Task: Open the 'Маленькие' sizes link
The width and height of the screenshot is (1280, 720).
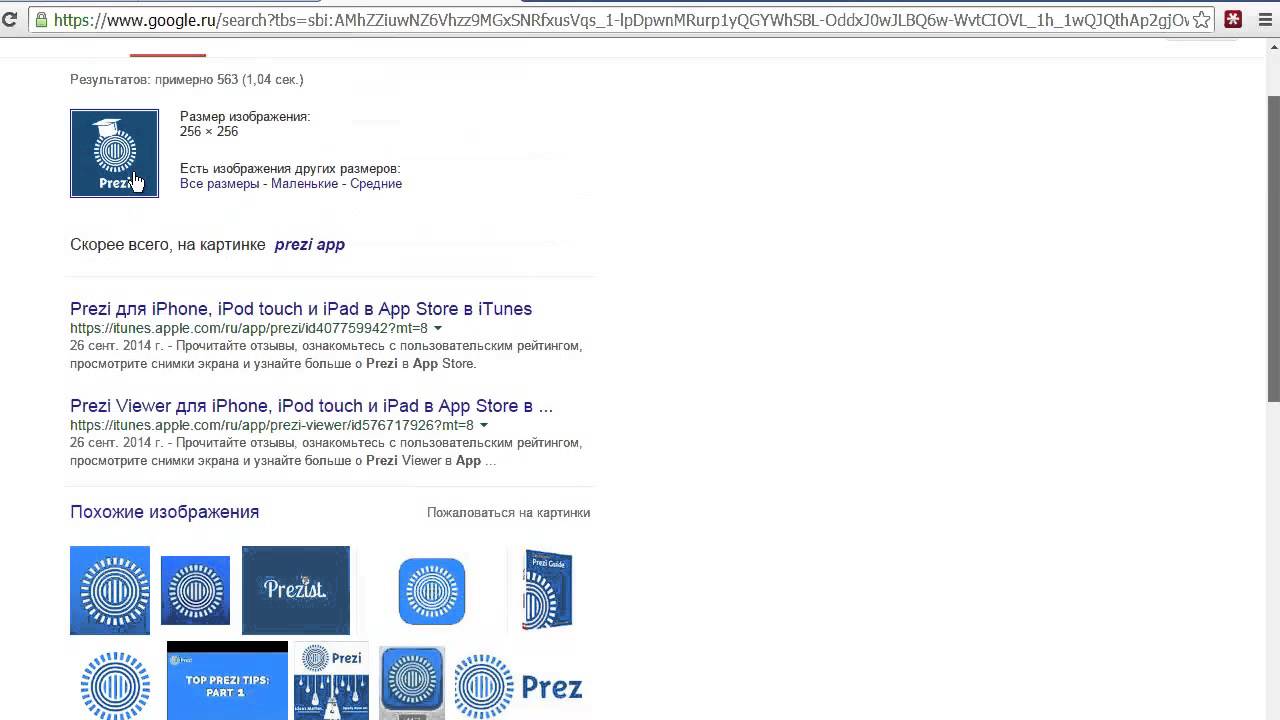Action: pyautogui.click(x=304, y=184)
